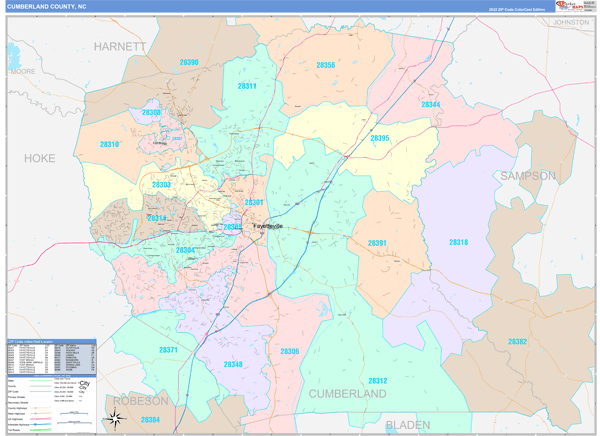Select the HARNETT county name
Viewport: 600px width, 436px height.
coord(120,46)
